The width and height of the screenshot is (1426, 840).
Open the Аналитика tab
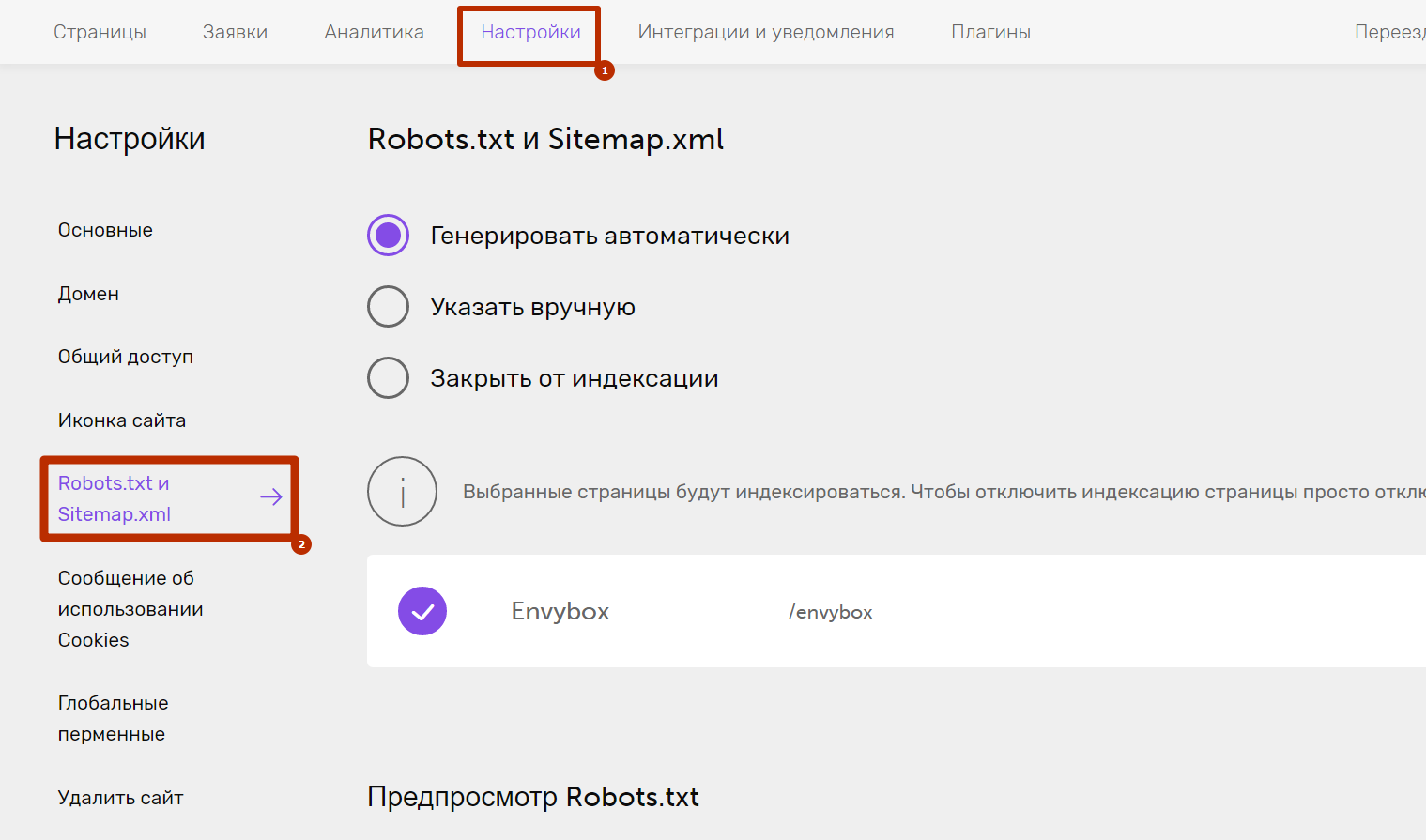click(374, 32)
